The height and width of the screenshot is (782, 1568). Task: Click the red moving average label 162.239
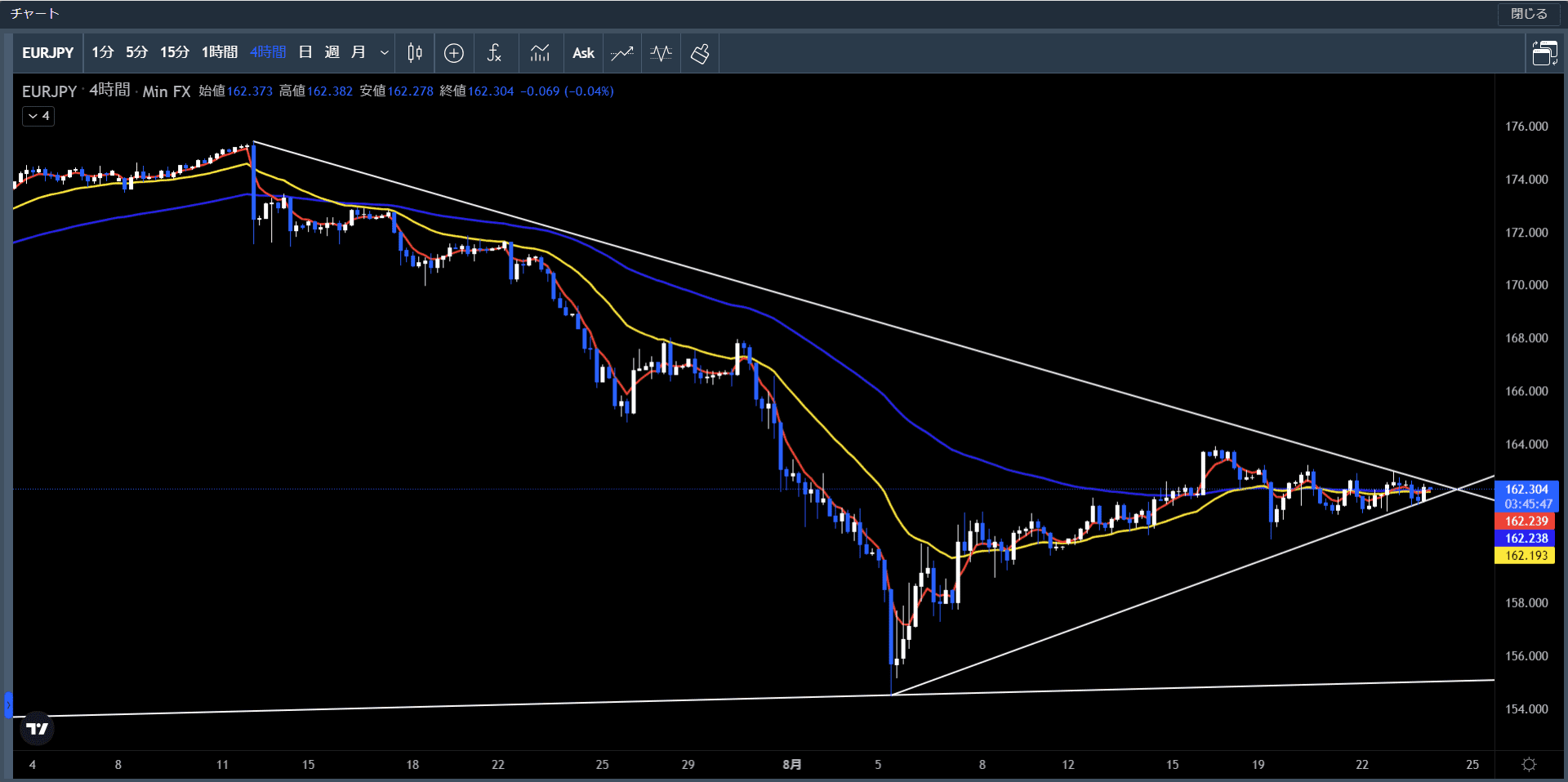click(x=1526, y=521)
